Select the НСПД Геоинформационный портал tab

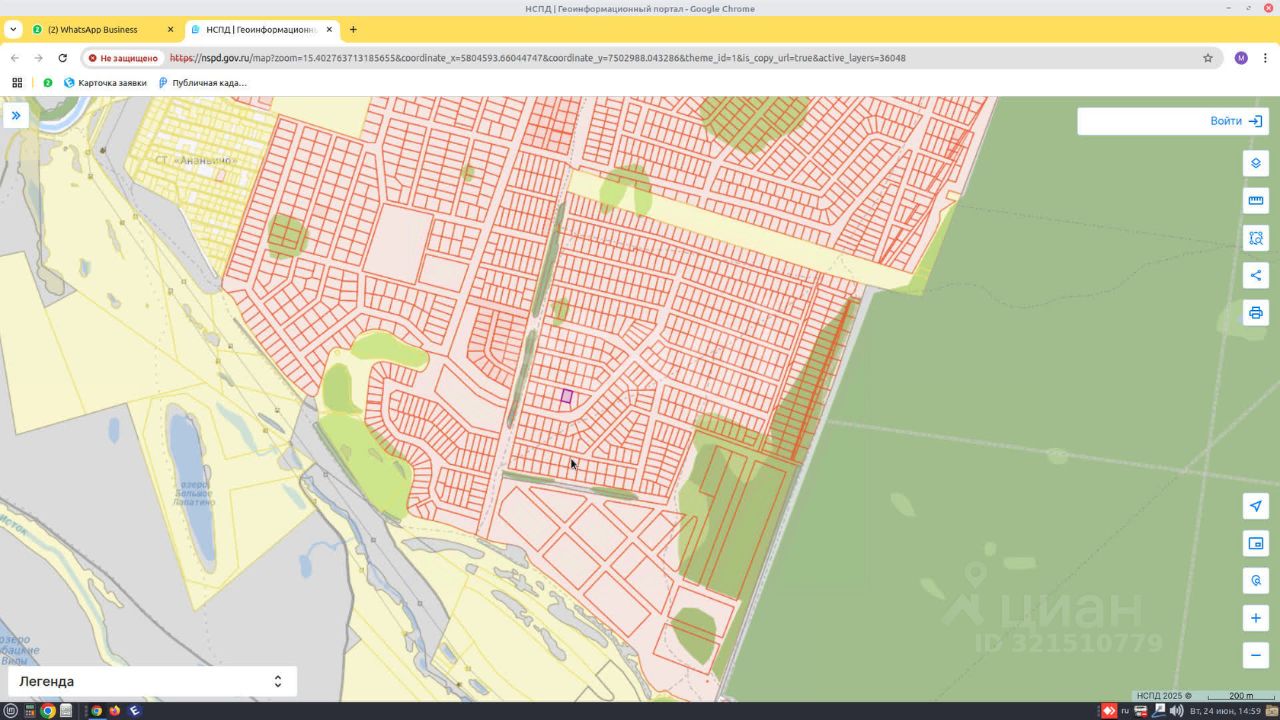[x=260, y=30]
